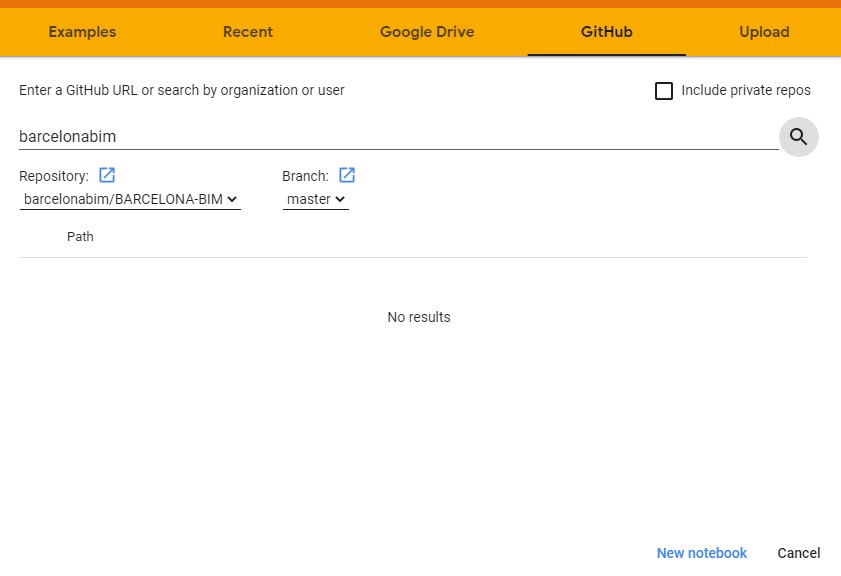The image size is (841, 576).
Task: Click the "No results" message
Action: click(418, 317)
